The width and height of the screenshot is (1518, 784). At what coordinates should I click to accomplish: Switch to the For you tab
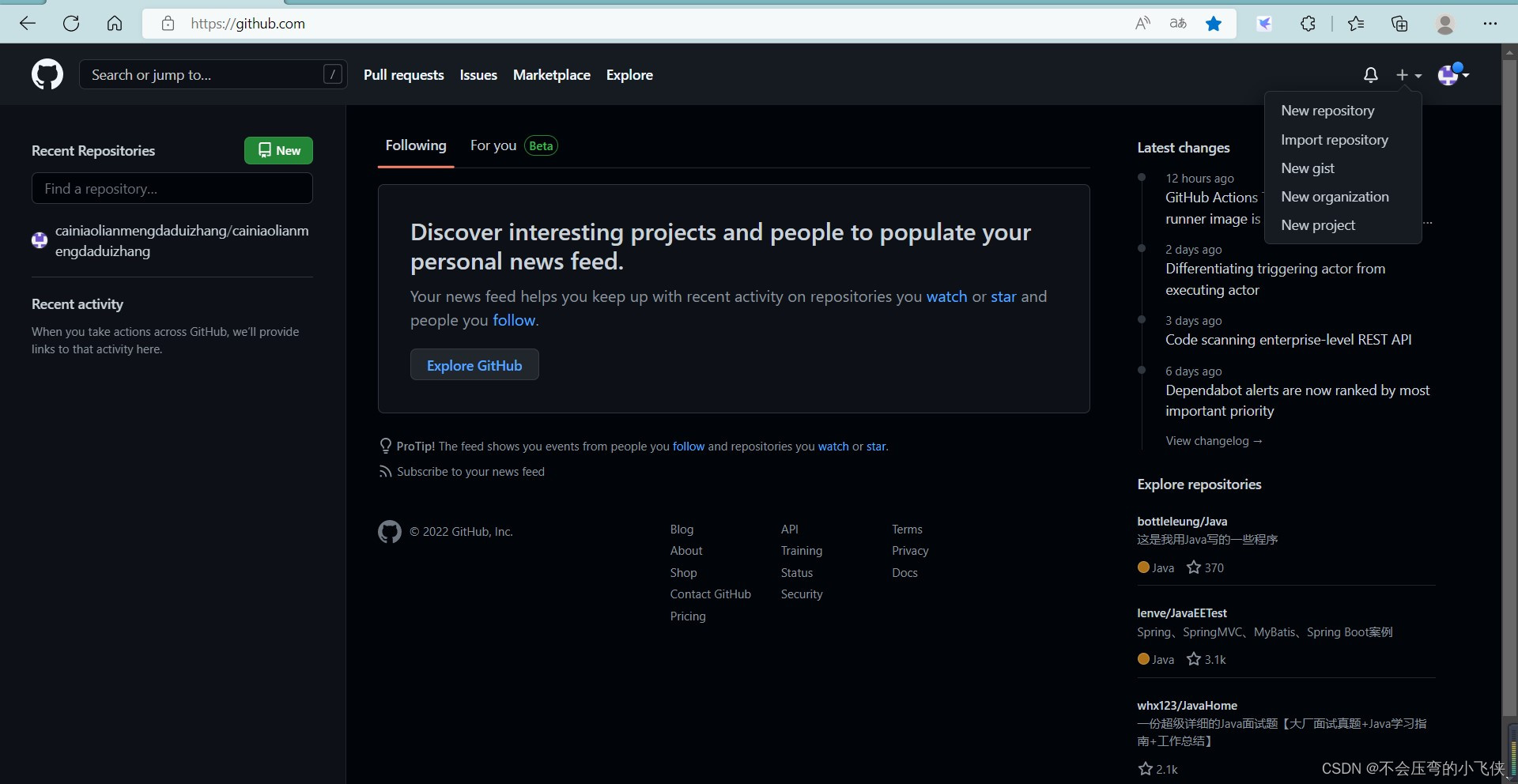[514, 145]
